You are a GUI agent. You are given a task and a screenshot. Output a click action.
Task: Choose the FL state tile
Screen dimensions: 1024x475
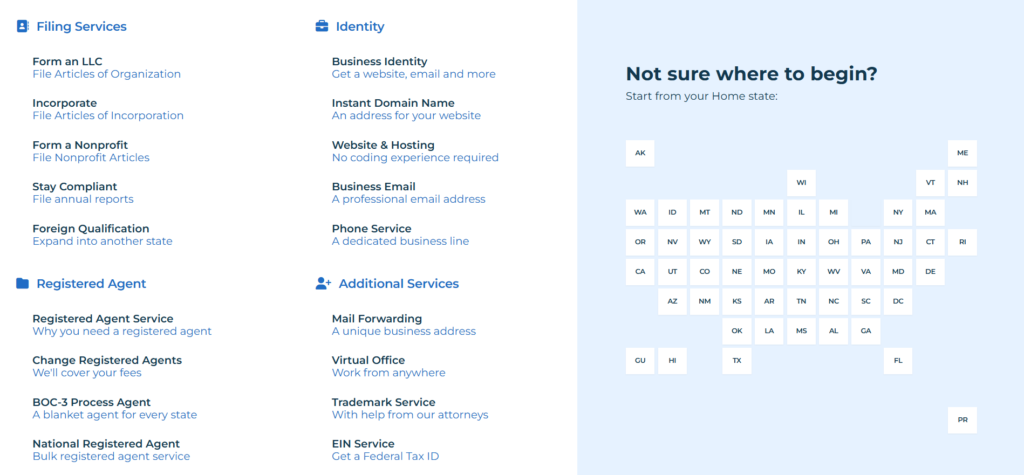[x=898, y=361]
